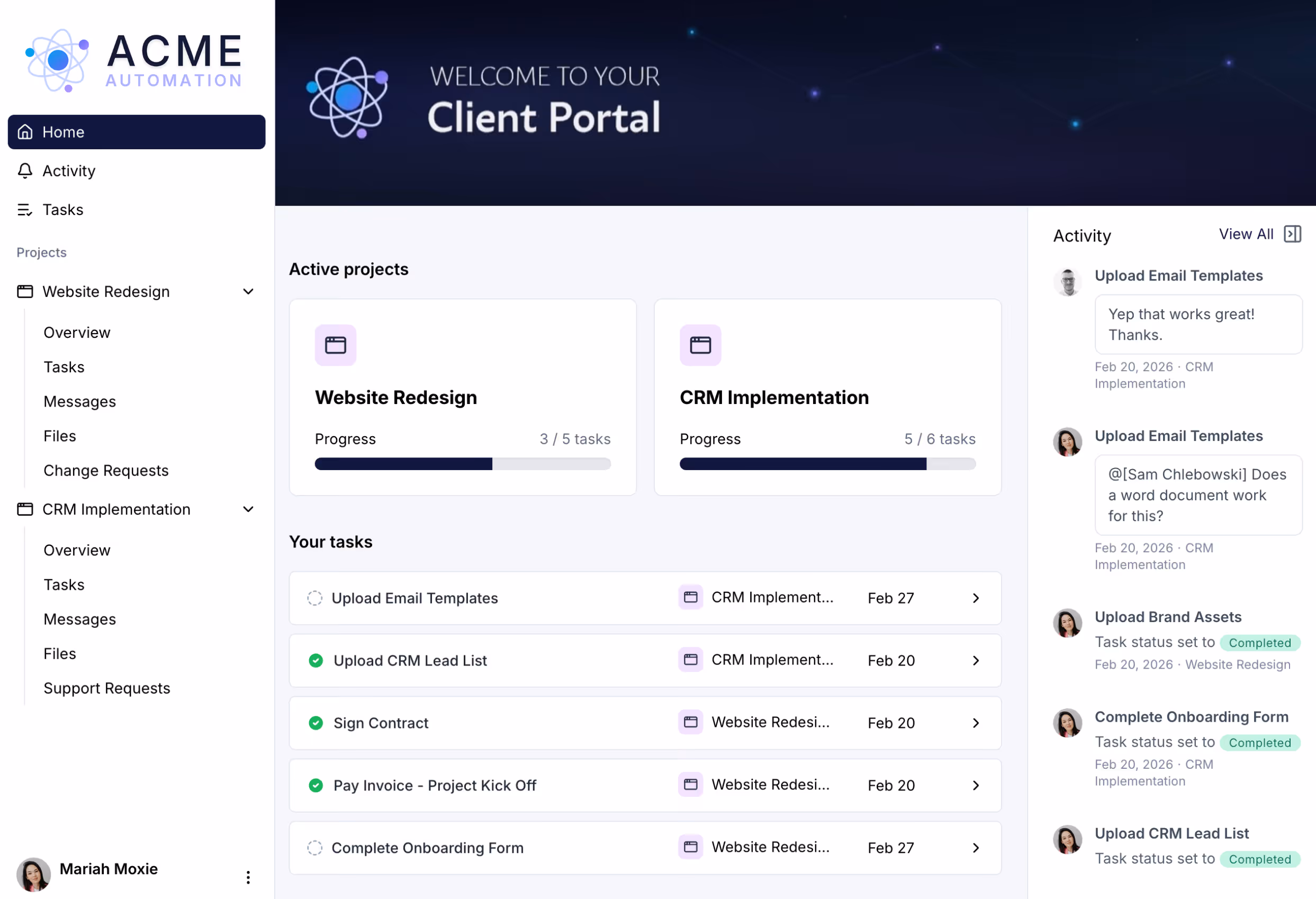Open user menu three-dot icon
Screen dimensions: 1316x899
[248, 877]
